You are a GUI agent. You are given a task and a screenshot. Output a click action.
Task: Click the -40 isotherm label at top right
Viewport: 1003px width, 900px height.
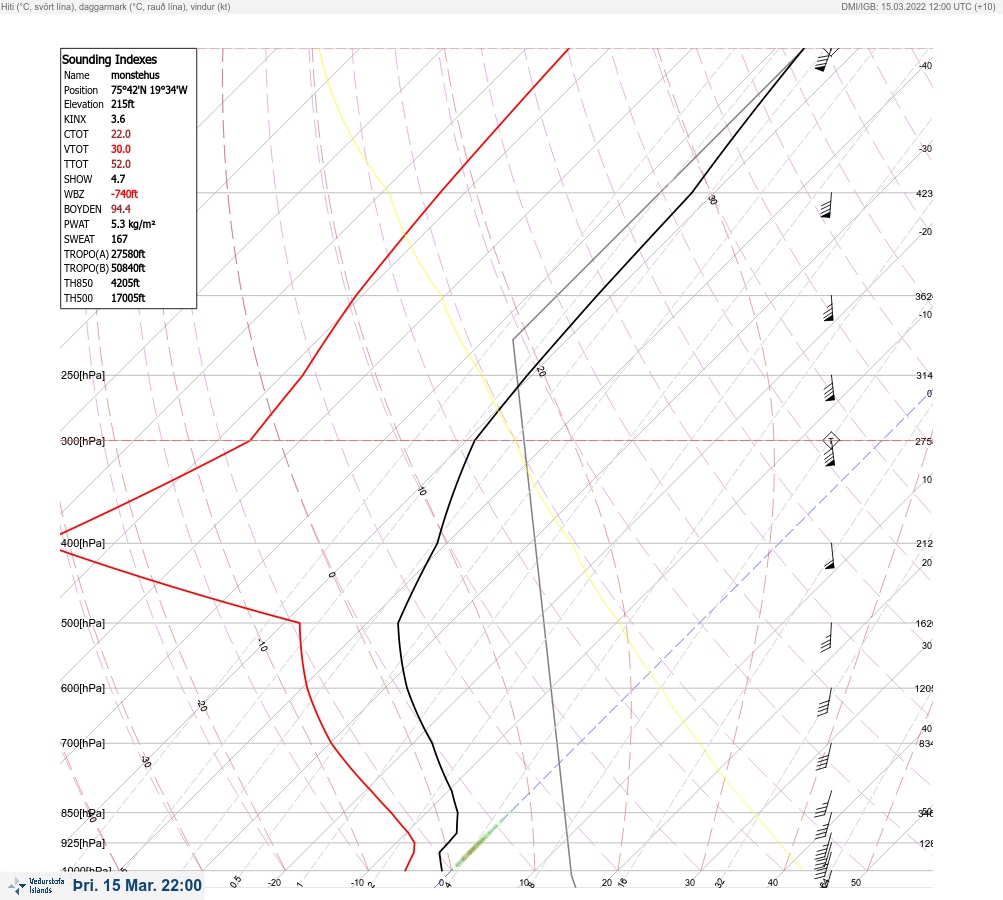[926, 65]
